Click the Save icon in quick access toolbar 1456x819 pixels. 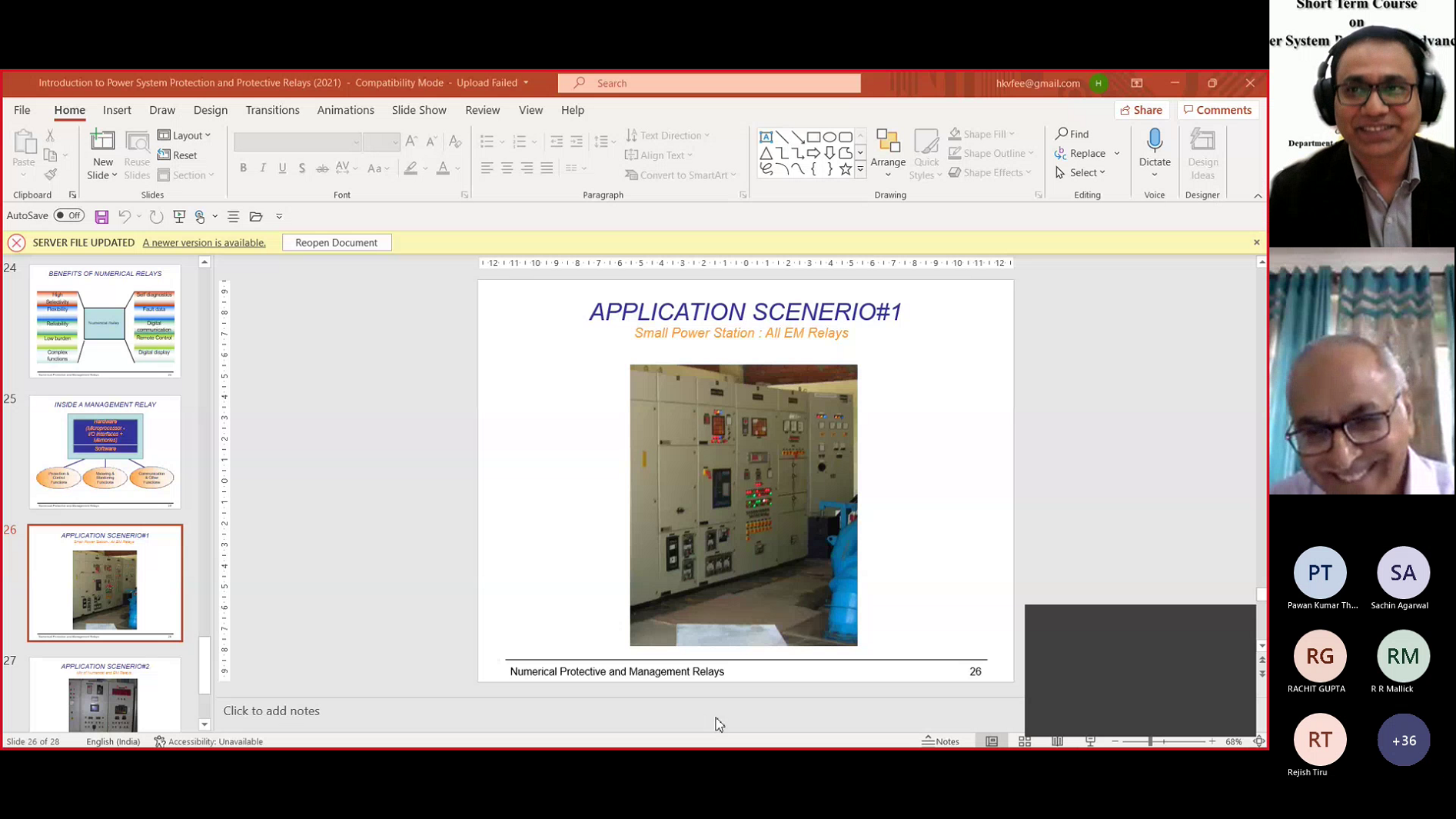coord(101,217)
